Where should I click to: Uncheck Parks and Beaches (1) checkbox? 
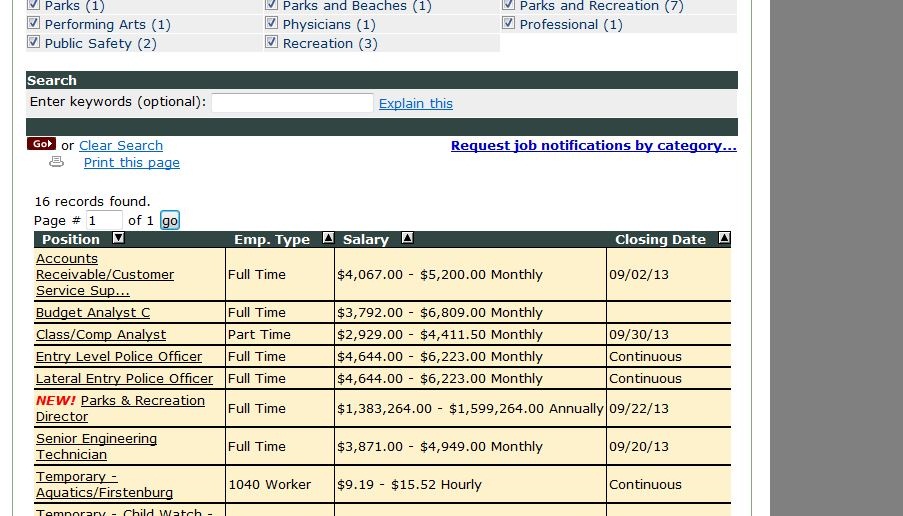click(x=271, y=5)
